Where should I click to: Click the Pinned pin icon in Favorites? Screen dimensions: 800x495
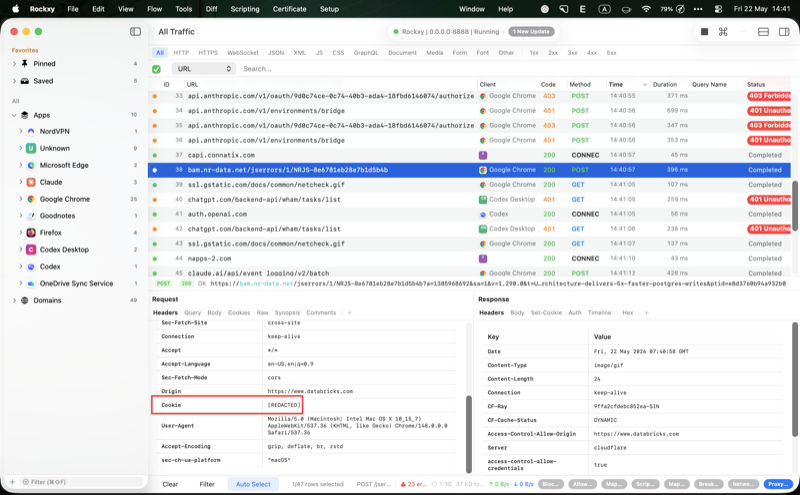[x=24, y=64]
